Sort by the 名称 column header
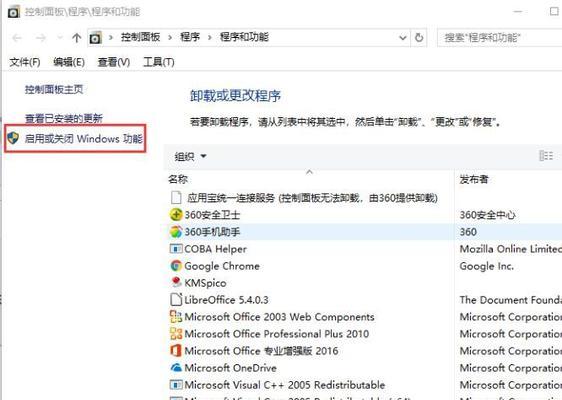The image size is (562, 400). point(178,179)
